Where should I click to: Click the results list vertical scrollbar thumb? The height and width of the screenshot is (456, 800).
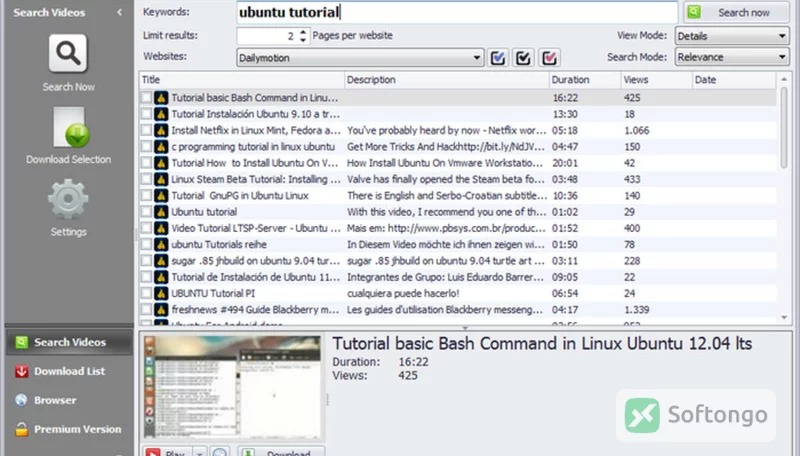784,127
